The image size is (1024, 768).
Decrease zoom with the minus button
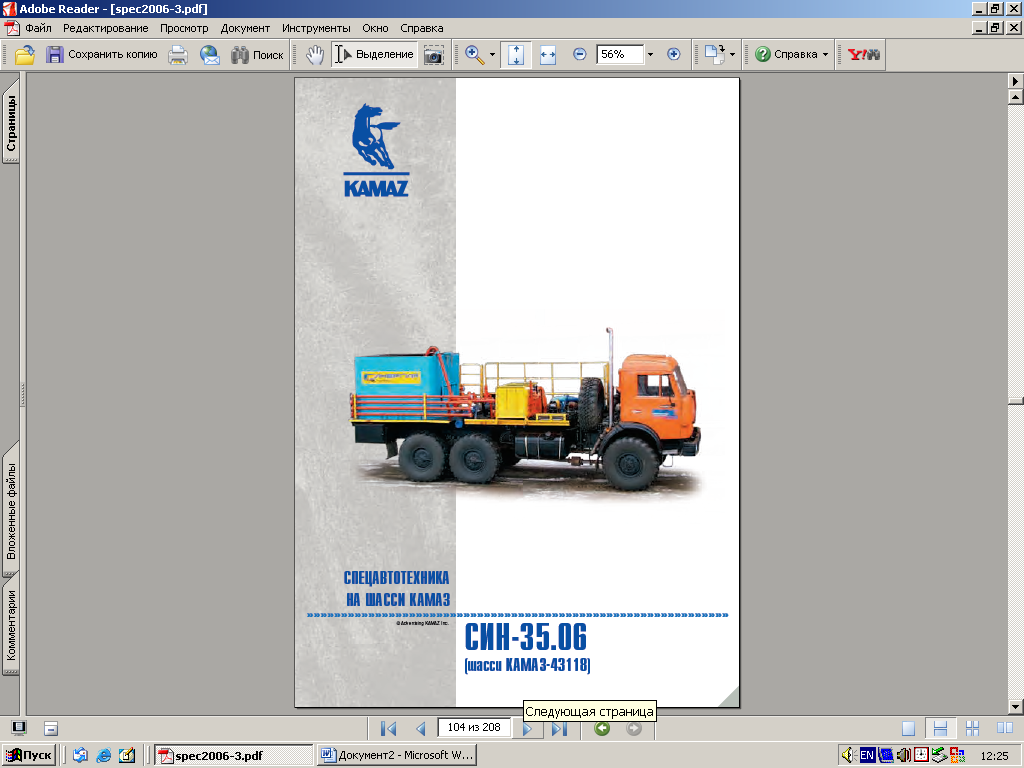579,54
